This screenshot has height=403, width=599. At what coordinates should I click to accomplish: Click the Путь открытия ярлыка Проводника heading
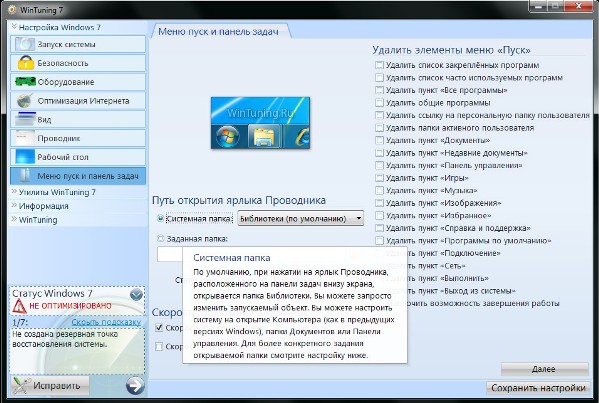point(239,200)
